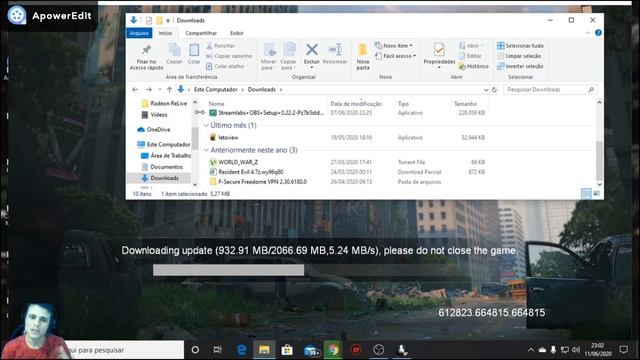
Task: Click Selecionar tudo in the ribbon
Action: point(520,46)
